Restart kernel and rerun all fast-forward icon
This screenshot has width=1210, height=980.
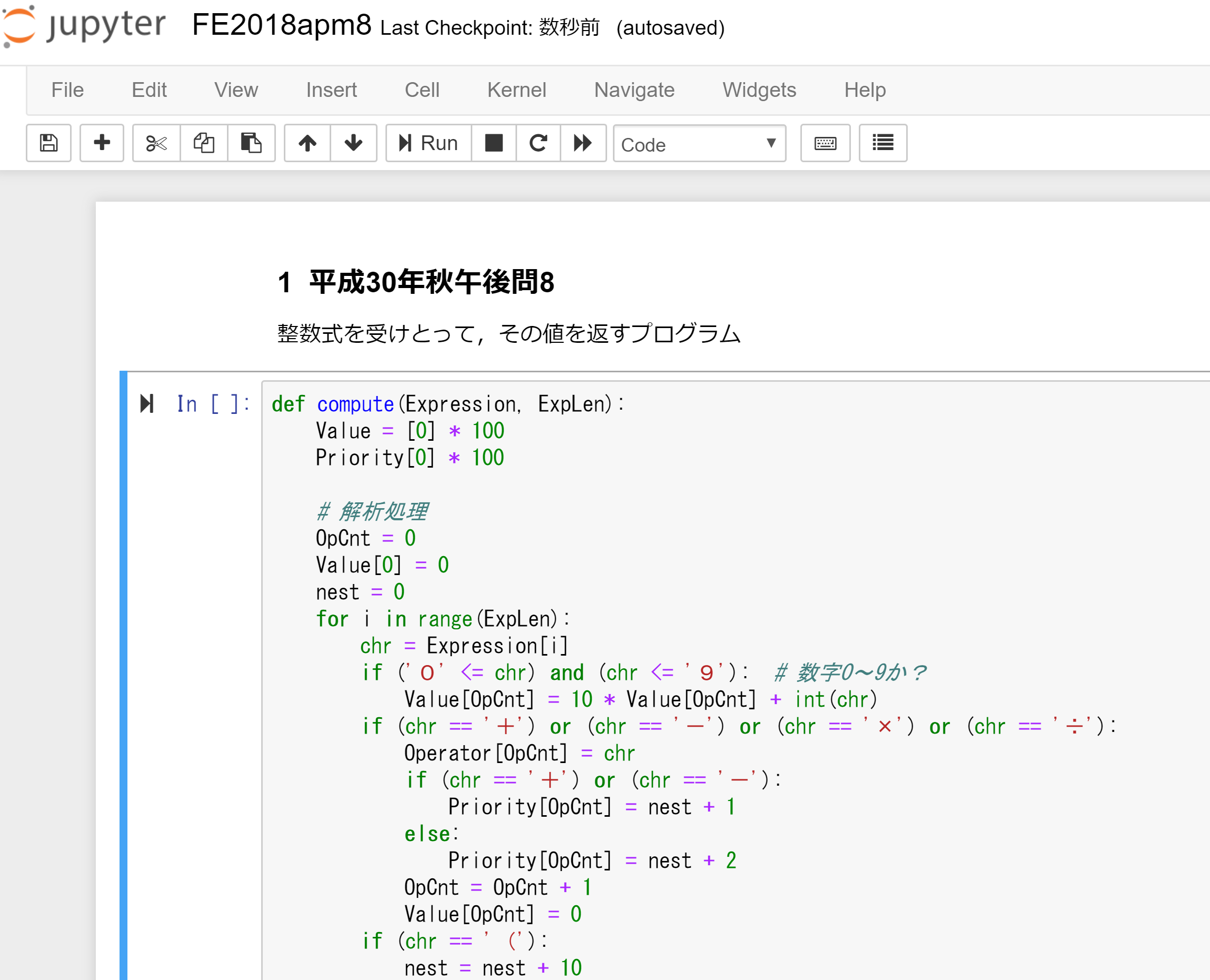tap(583, 143)
